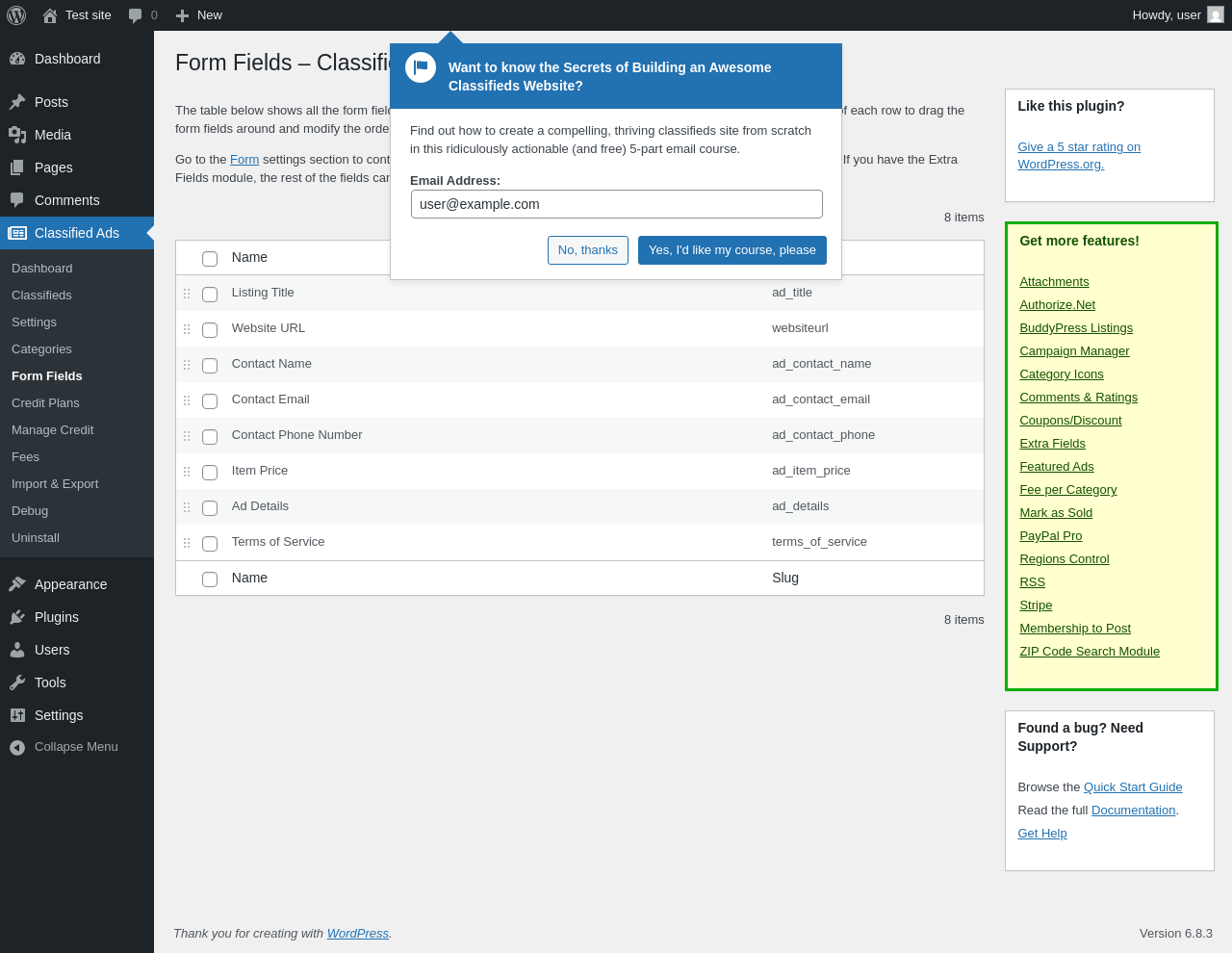Dismiss the popup with No, thanks
The width and height of the screenshot is (1232, 953).
click(x=588, y=250)
